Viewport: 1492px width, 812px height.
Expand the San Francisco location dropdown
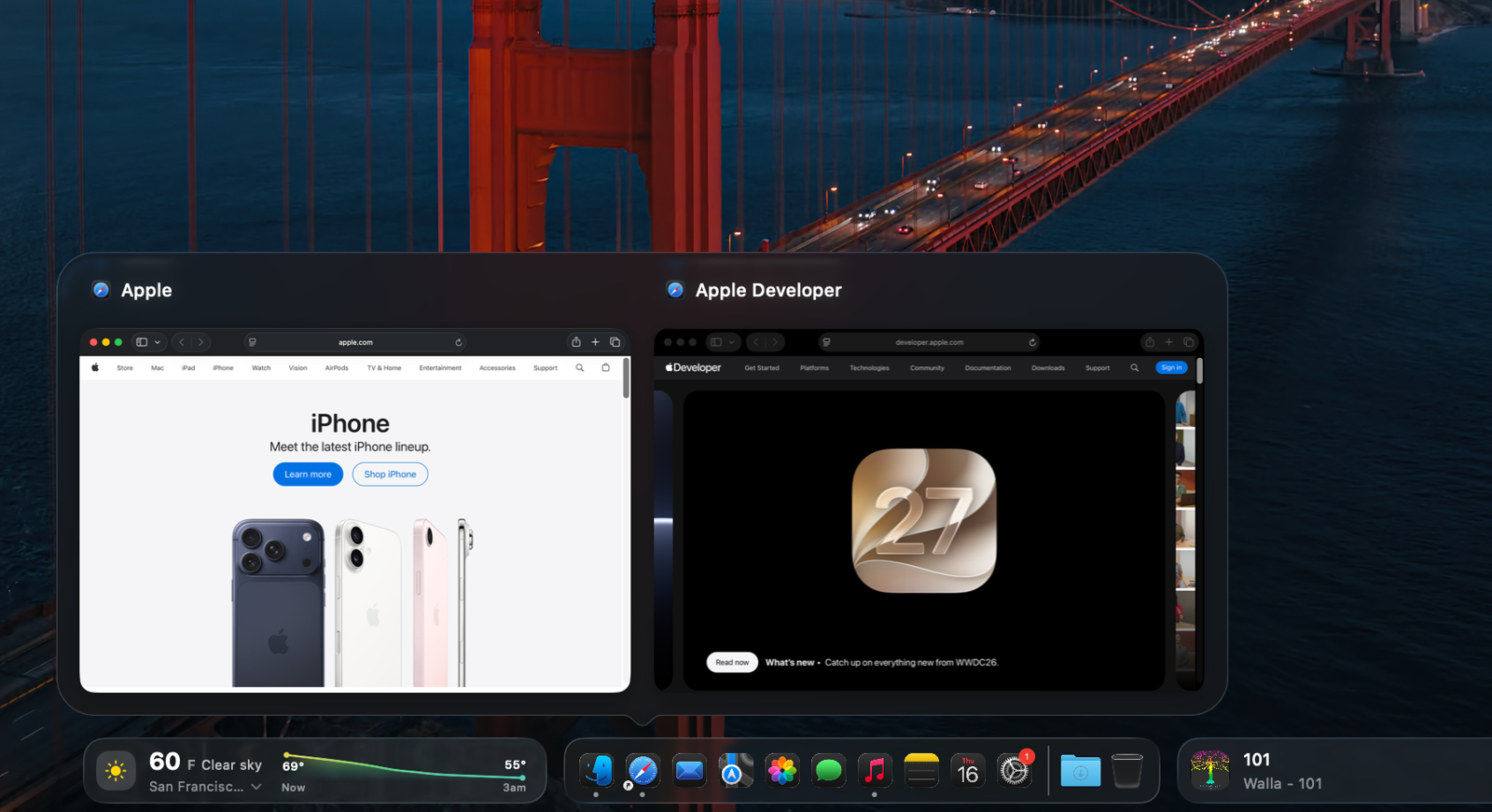coord(256,787)
